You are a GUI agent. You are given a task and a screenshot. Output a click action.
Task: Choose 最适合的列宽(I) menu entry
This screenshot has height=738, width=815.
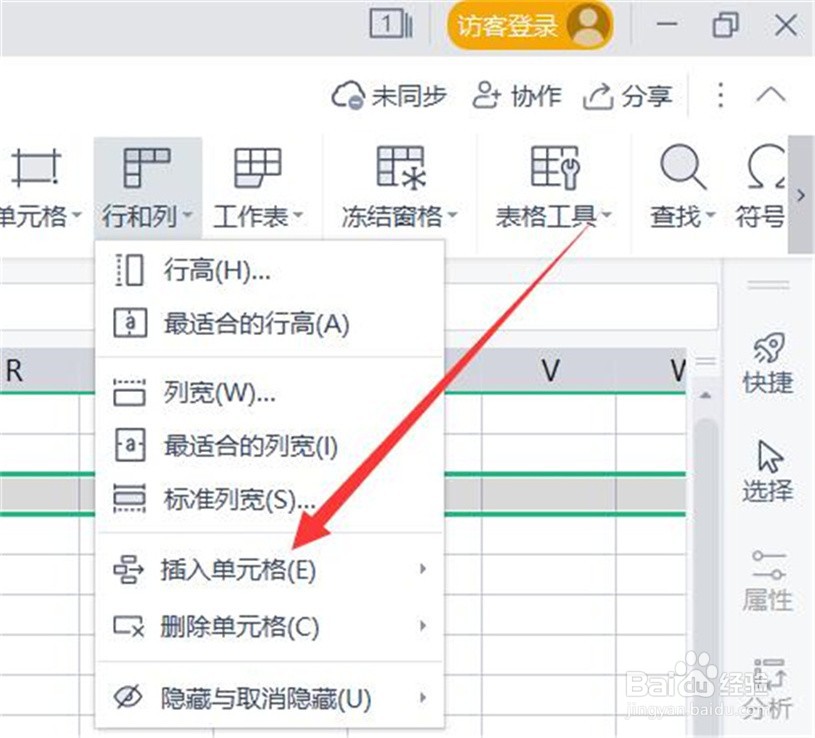point(270,445)
